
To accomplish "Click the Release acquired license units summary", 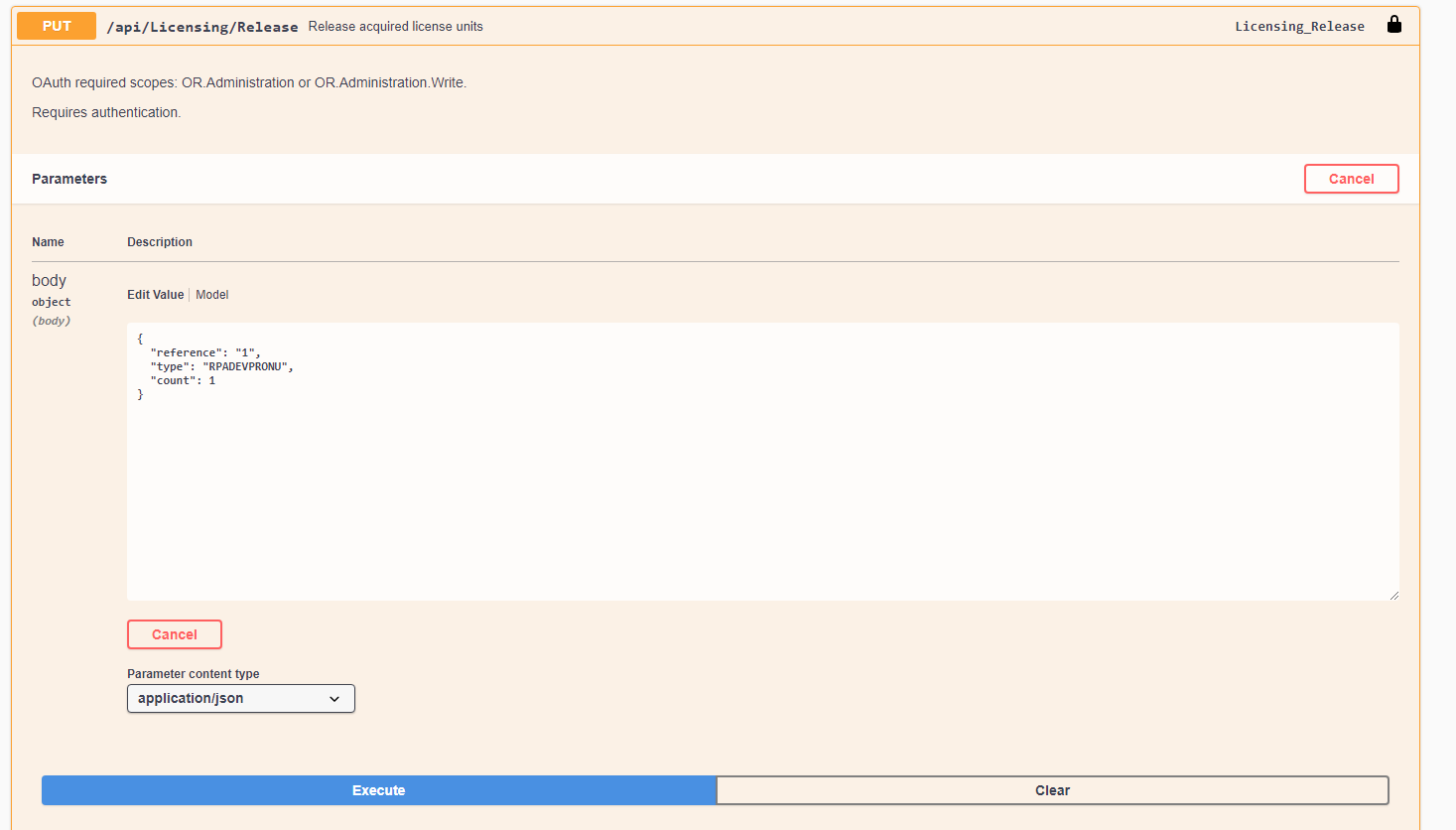I will pyautogui.click(x=395, y=26).
